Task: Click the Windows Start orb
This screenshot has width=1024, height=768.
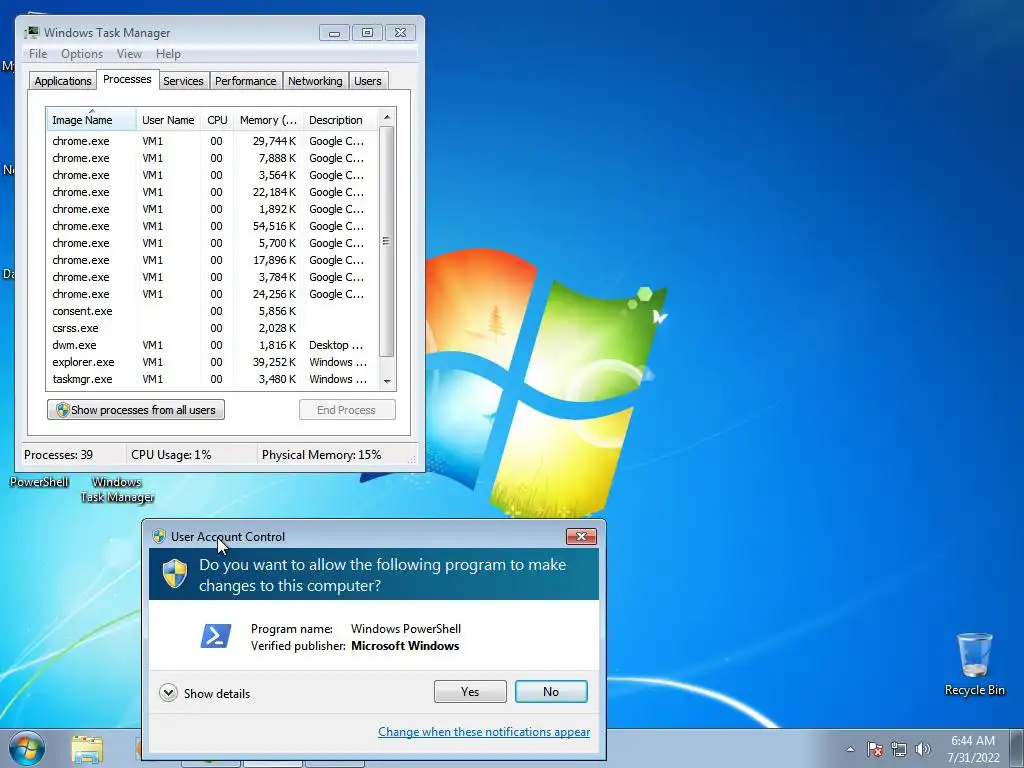Action: pyautogui.click(x=27, y=748)
